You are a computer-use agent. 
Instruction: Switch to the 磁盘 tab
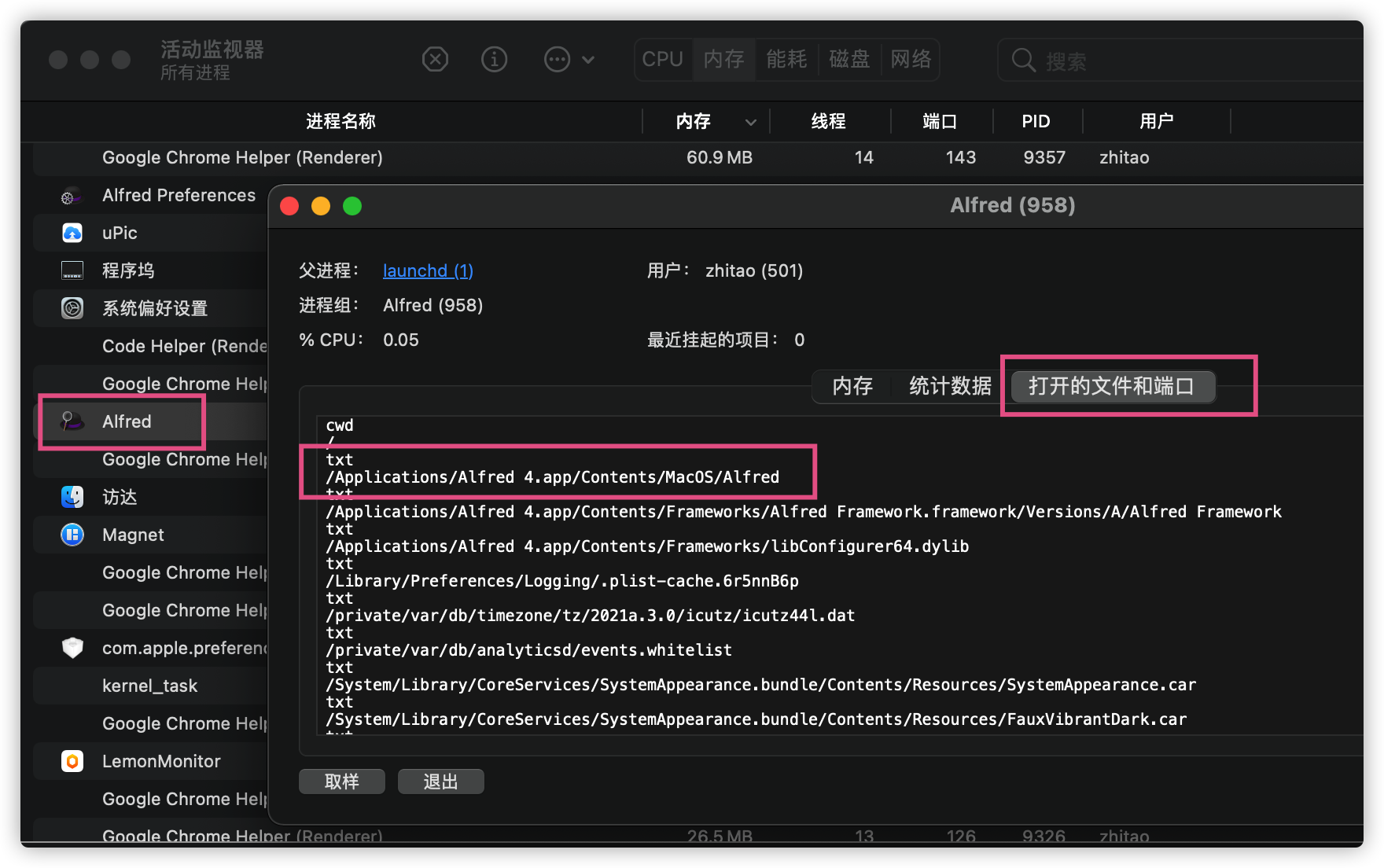pyautogui.click(x=849, y=59)
